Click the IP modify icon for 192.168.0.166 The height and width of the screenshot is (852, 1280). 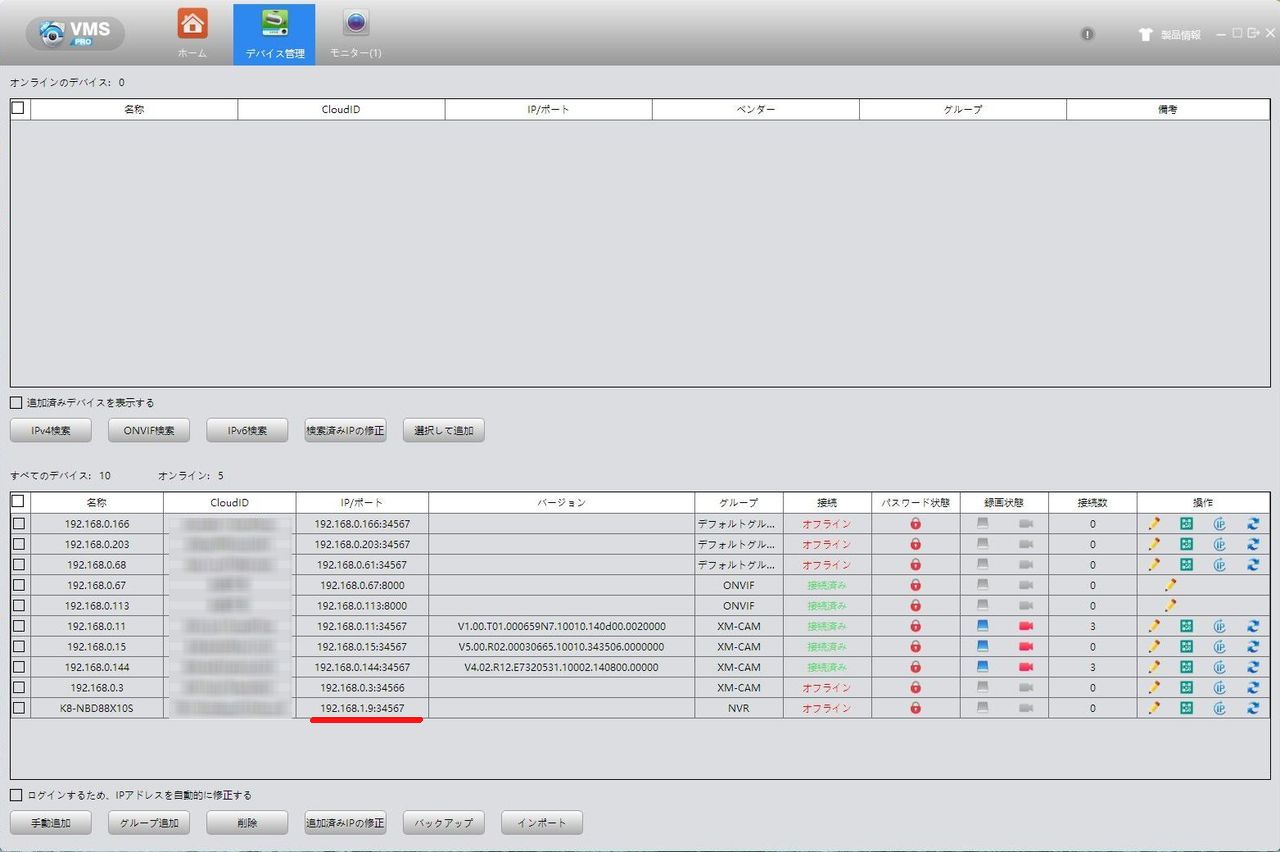click(x=1219, y=523)
